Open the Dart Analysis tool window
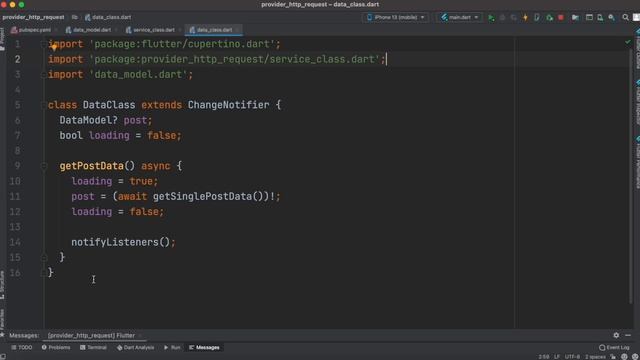This screenshot has width=640, height=360. pyautogui.click(x=136, y=347)
